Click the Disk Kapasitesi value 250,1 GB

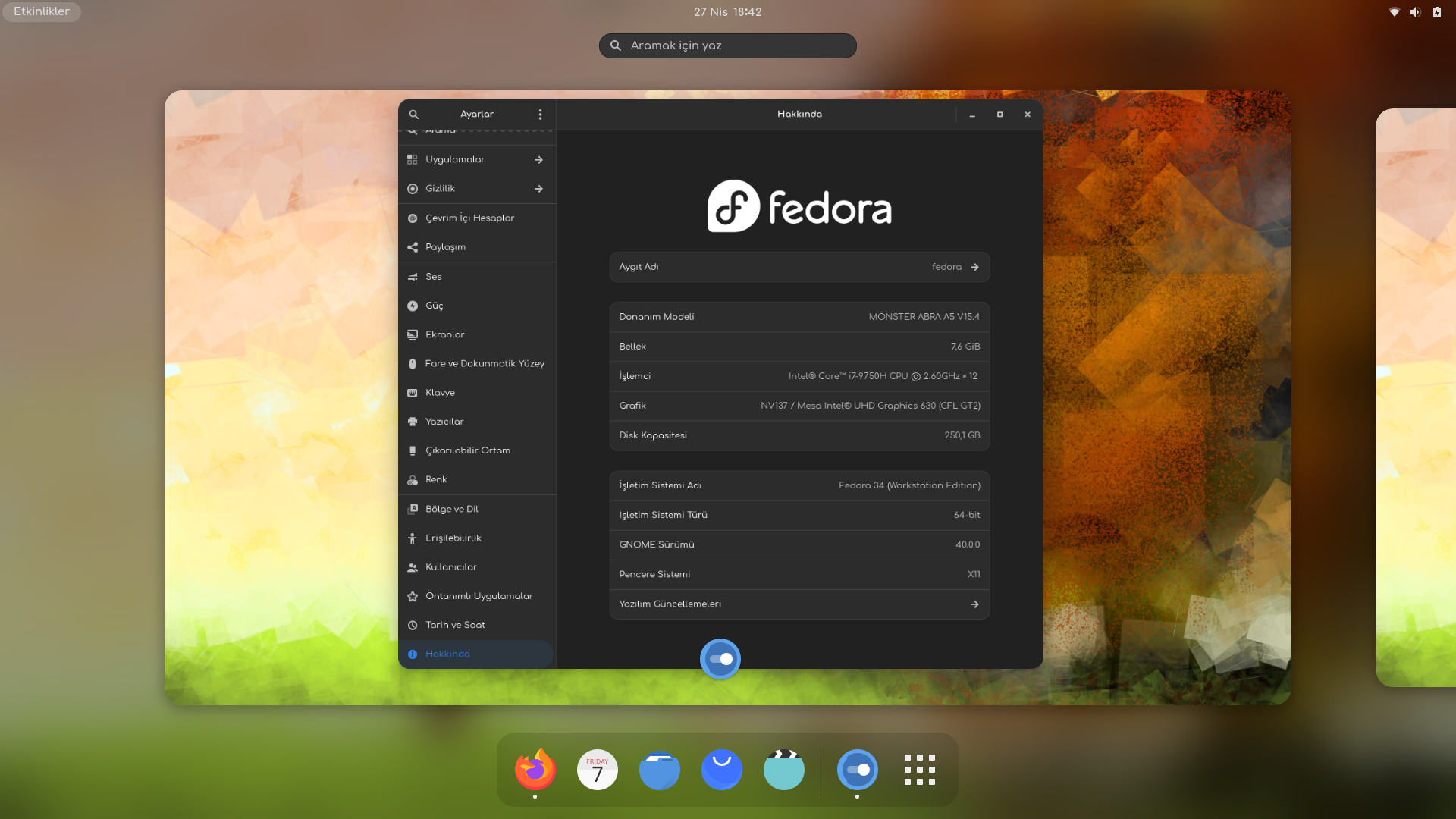tap(962, 435)
